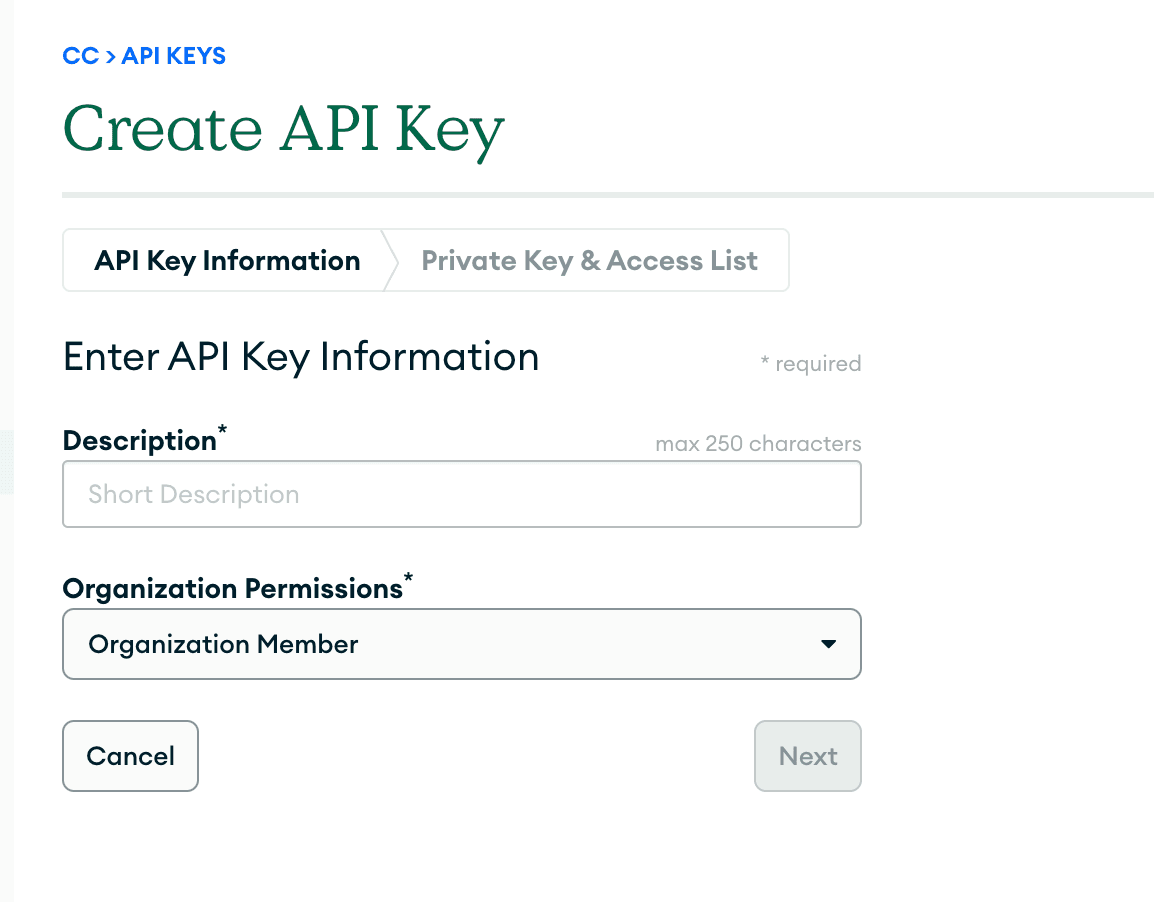
Task: Click the Organization Permissions field label
Action: [231, 589]
